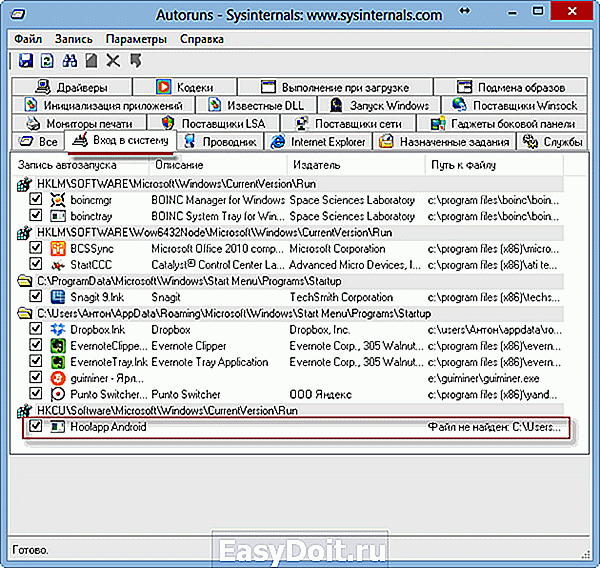Sort by Путь к файлу column header

pyautogui.click(x=494, y=165)
